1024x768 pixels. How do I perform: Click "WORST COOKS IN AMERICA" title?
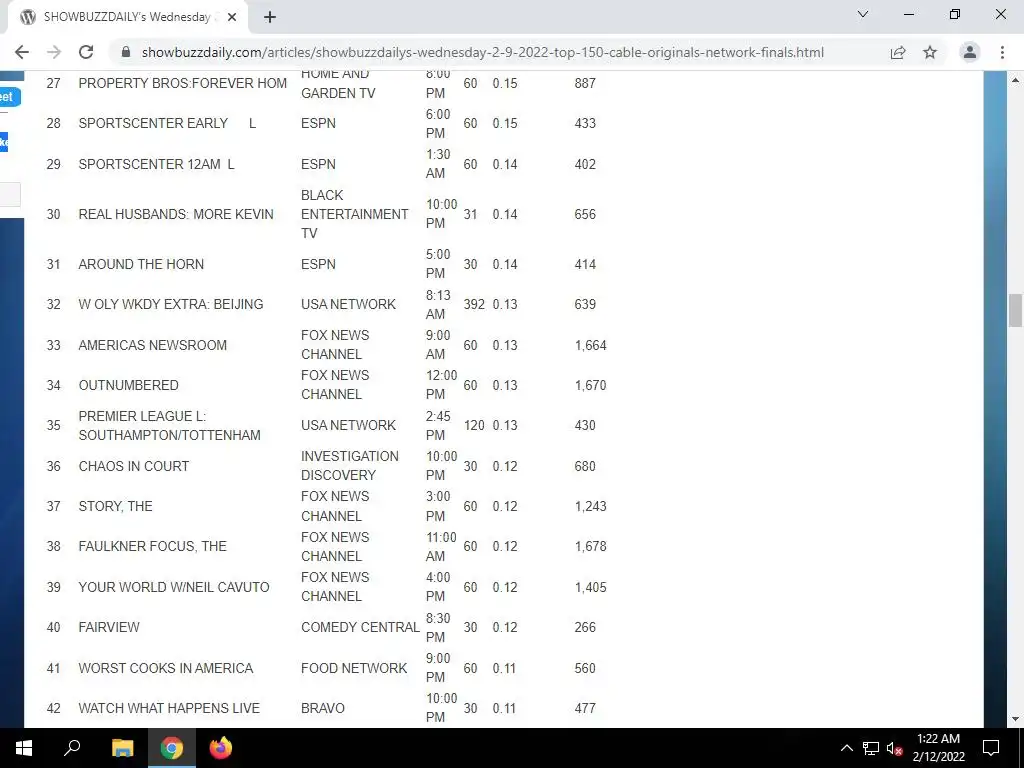point(165,668)
